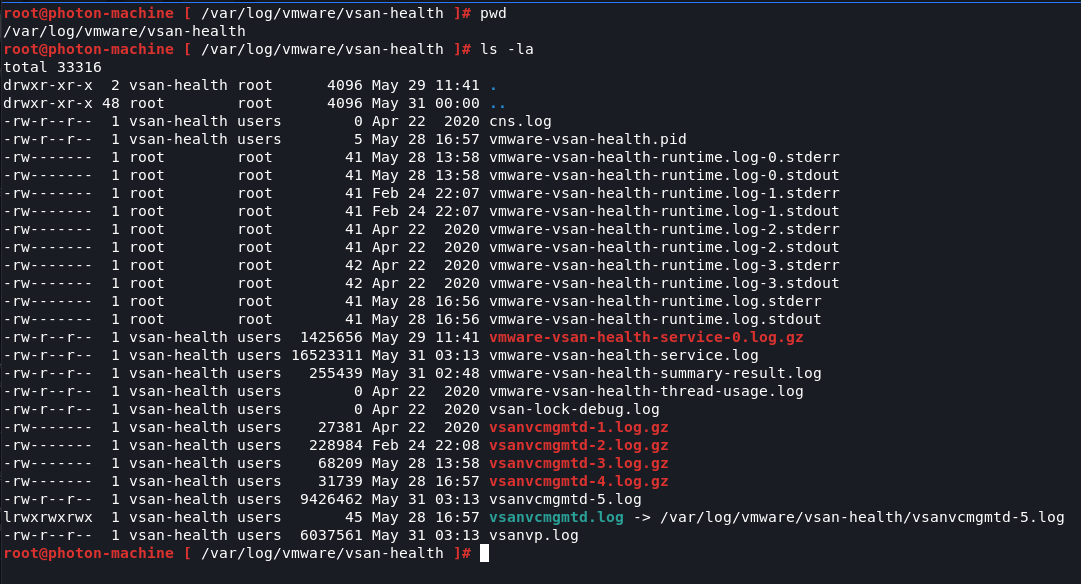Click vmware-vsan-health-runtime.log-0.stdout filename

[664, 175]
